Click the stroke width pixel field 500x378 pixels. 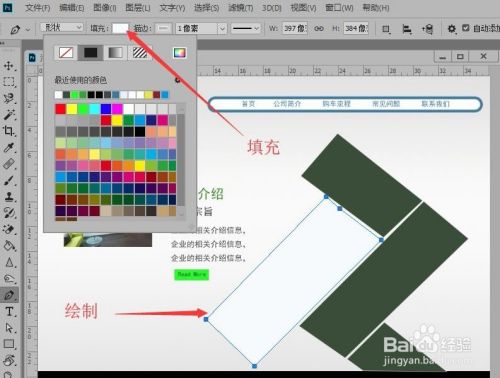[197, 29]
